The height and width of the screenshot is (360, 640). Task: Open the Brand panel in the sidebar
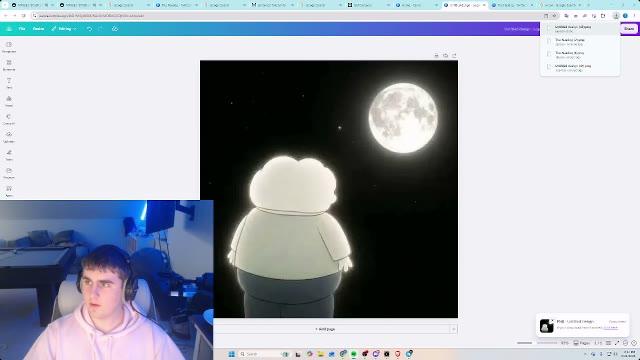[x=9, y=101]
